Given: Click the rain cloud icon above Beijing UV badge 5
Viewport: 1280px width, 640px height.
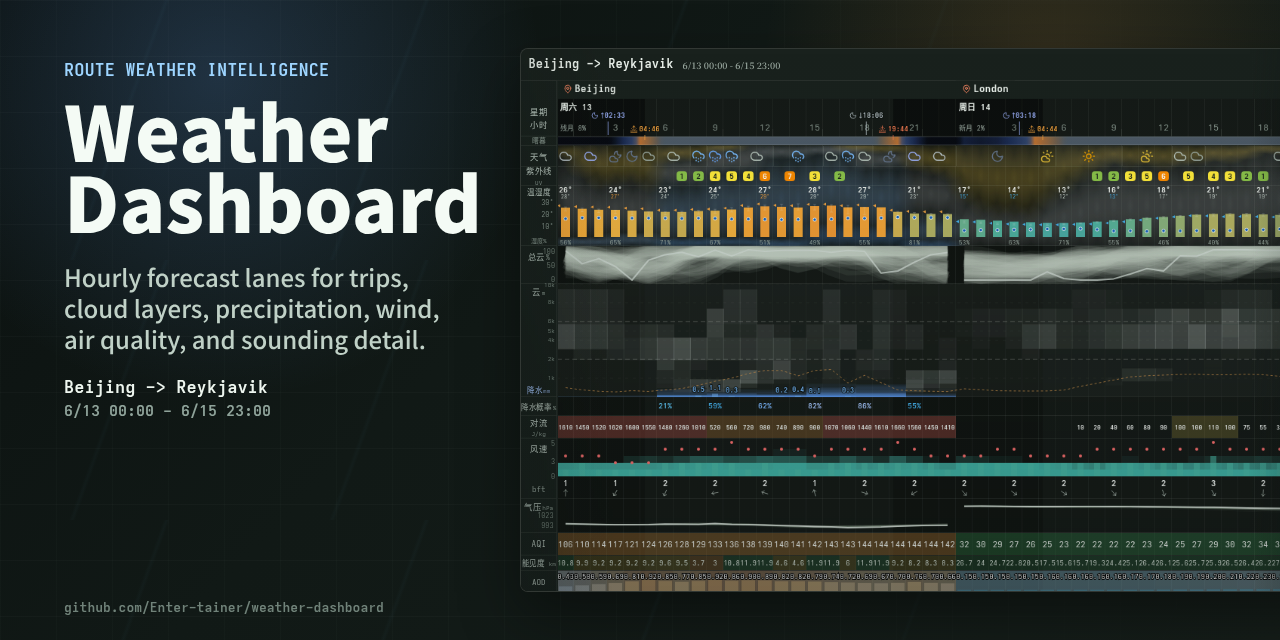Looking at the screenshot, I should tap(731, 156).
